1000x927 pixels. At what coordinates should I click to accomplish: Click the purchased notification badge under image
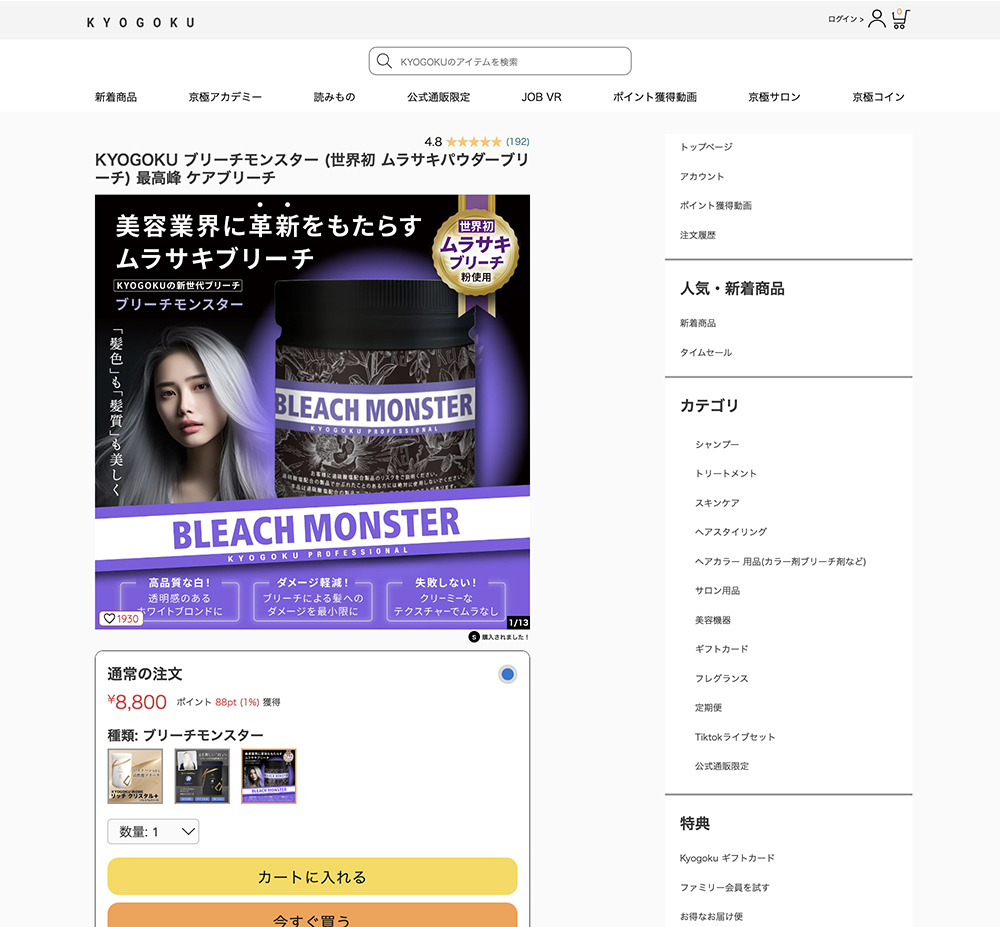499,636
